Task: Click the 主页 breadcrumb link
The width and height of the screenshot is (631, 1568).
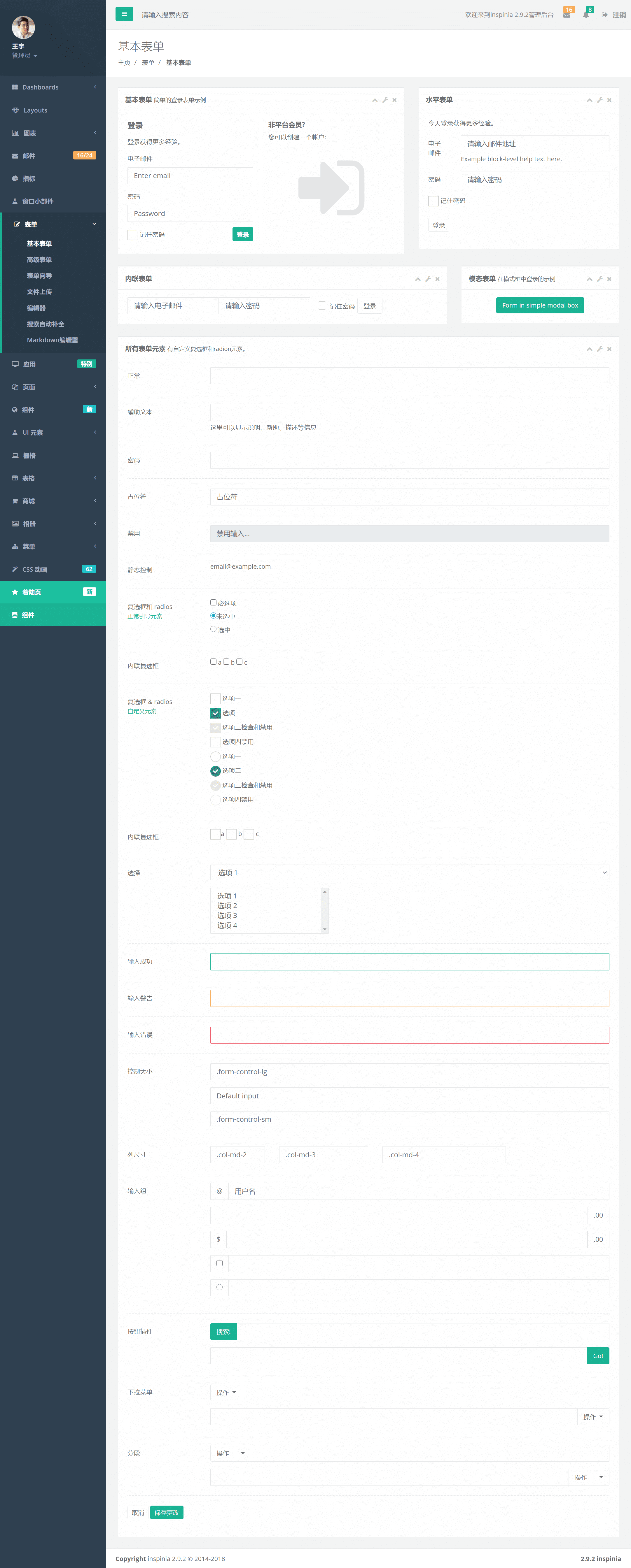Action: pyautogui.click(x=124, y=63)
